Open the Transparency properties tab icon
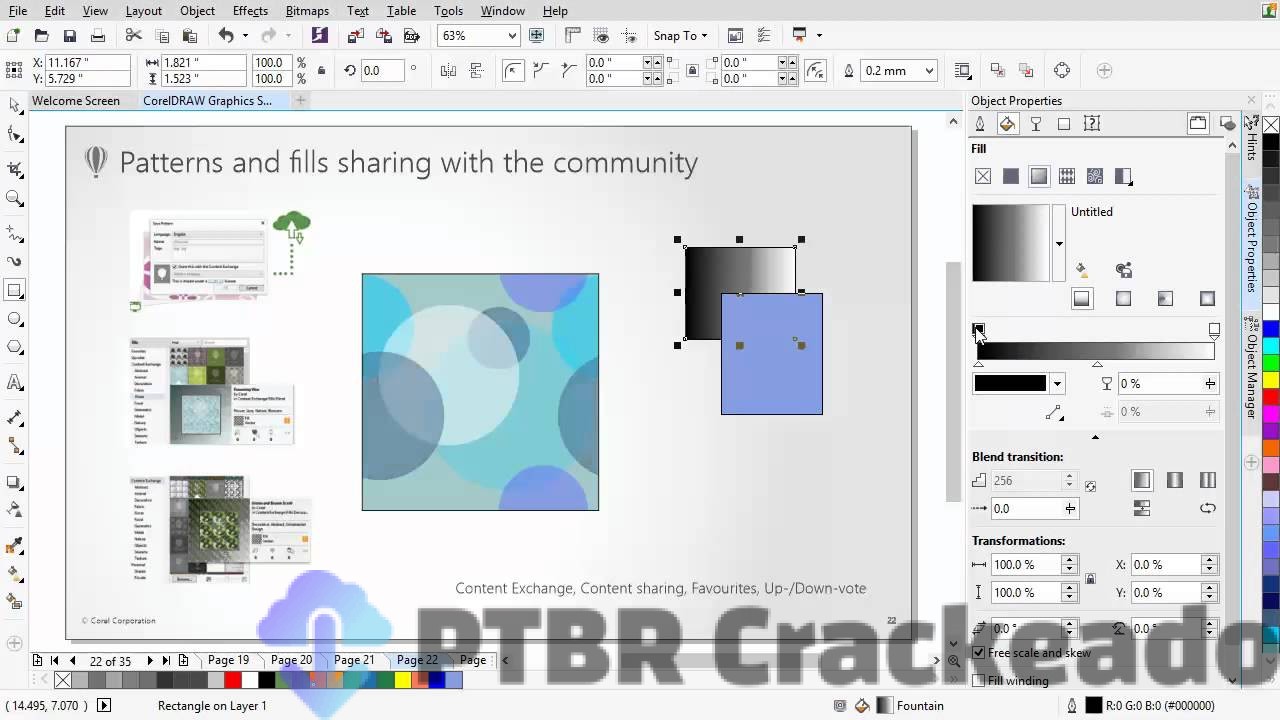This screenshot has height=720, width=1280. click(x=1036, y=124)
